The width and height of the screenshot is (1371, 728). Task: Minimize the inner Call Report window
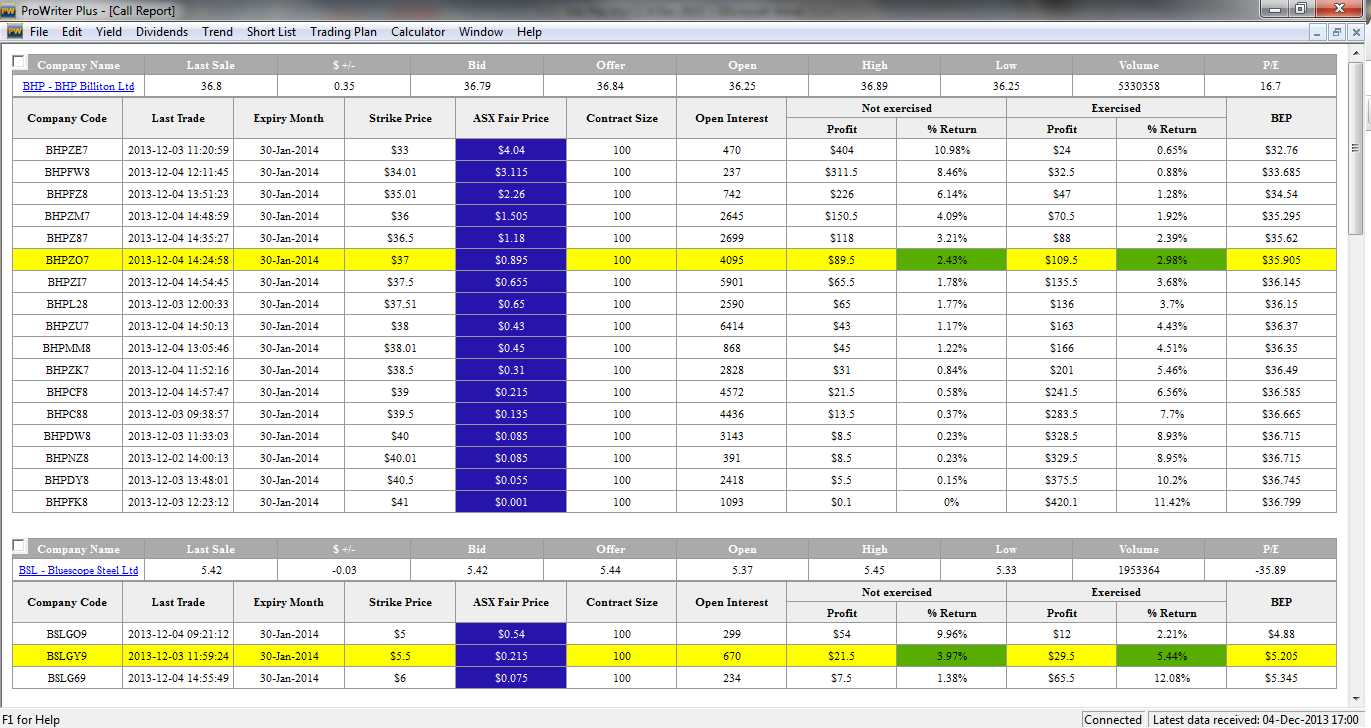(1317, 32)
